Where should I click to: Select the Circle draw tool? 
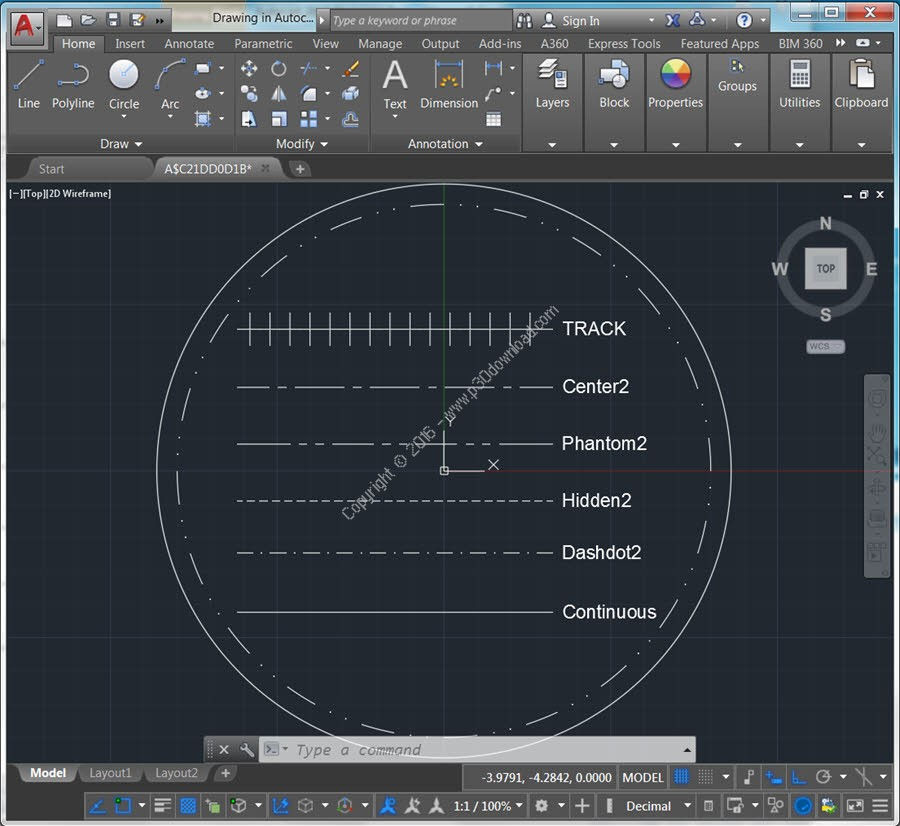click(124, 84)
